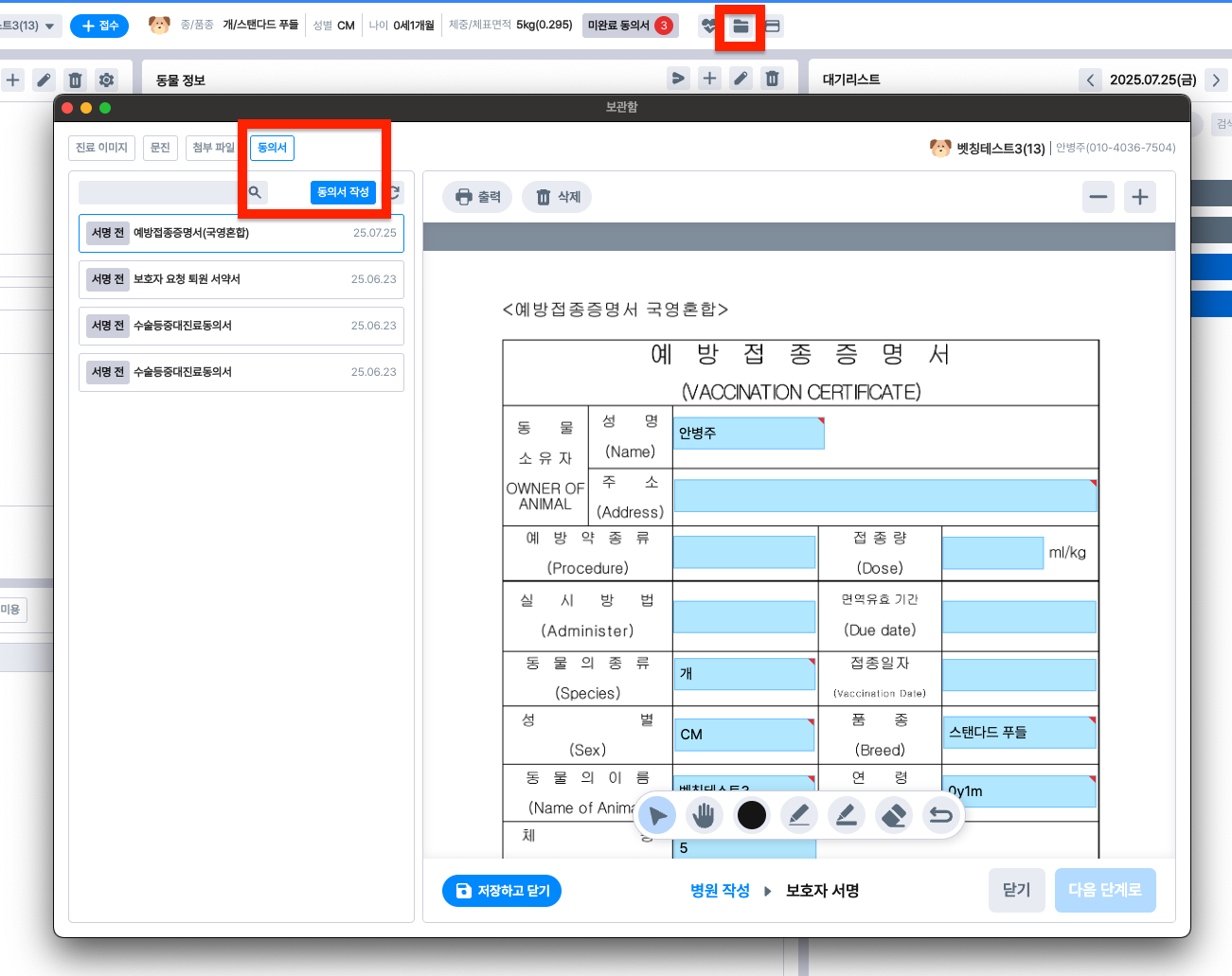The image size is (1232, 976).
Task: Click the Vaccination Date (접종일자) field
Action: point(1019,674)
